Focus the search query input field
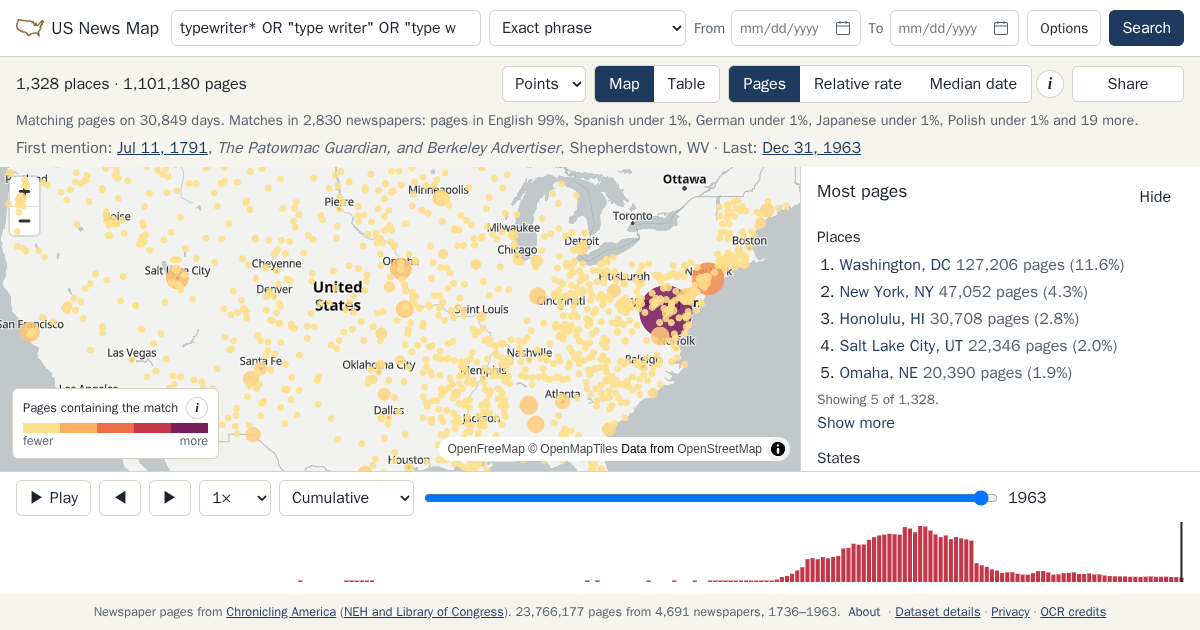Image resolution: width=1200 pixels, height=630 pixels. tap(326, 28)
